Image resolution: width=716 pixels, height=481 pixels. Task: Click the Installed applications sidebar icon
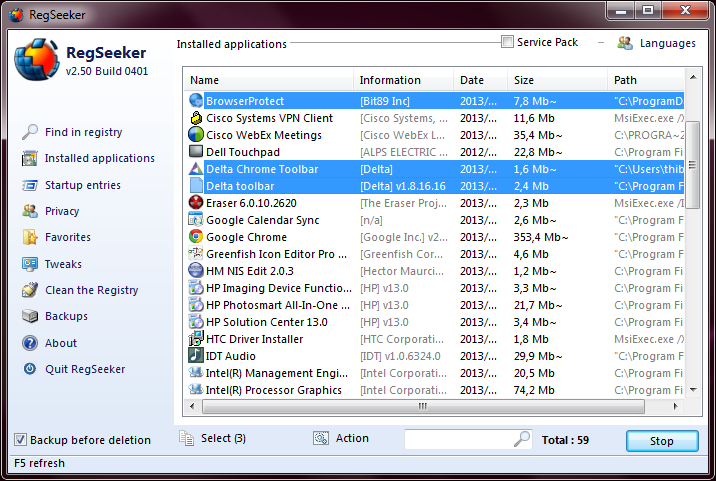pos(30,159)
